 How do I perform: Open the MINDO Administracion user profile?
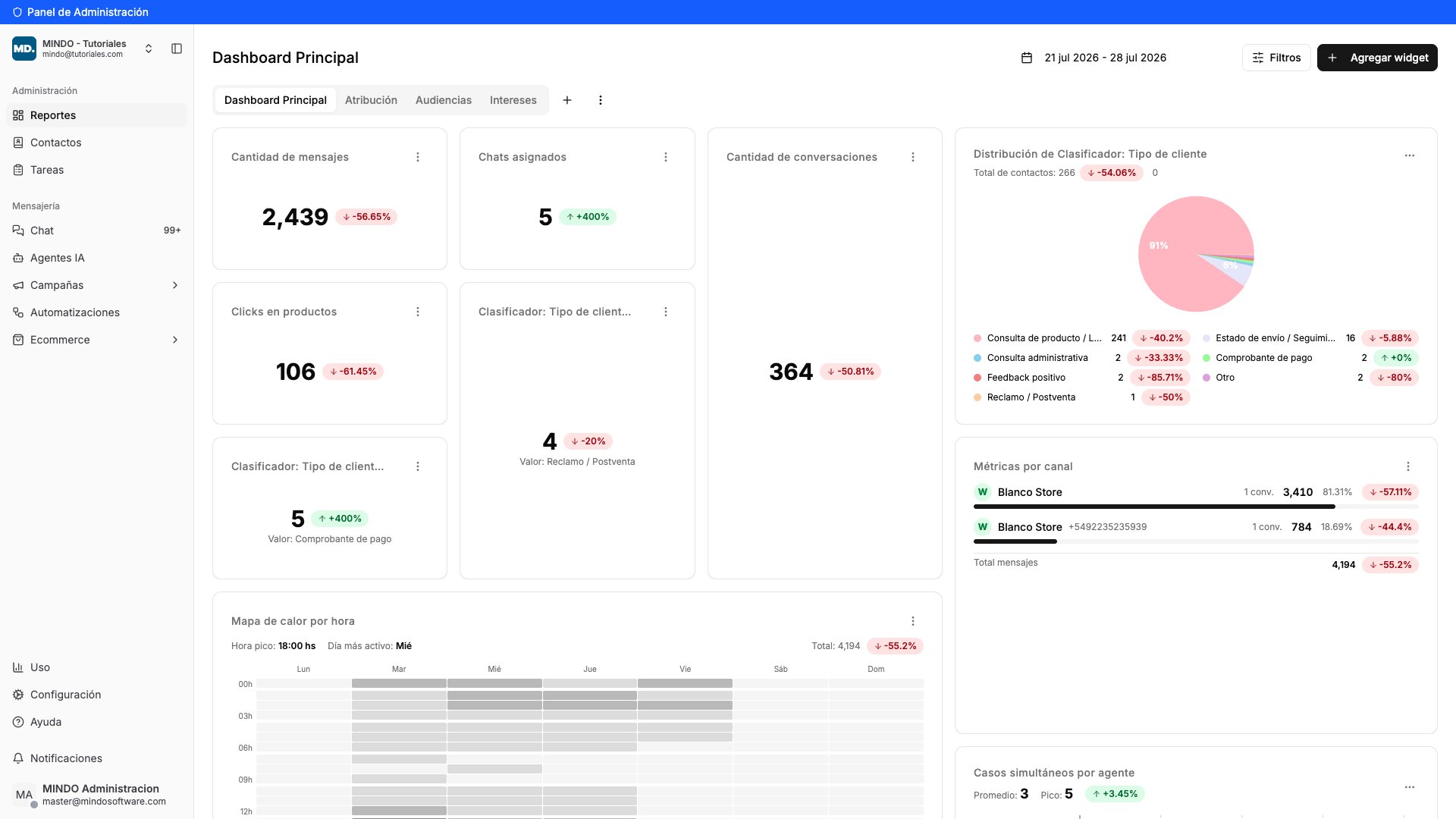[96, 795]
